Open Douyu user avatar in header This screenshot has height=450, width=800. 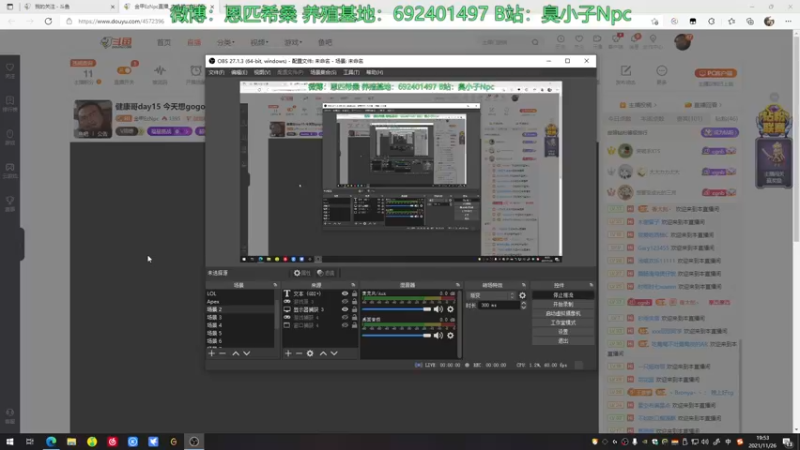[682, 42]
